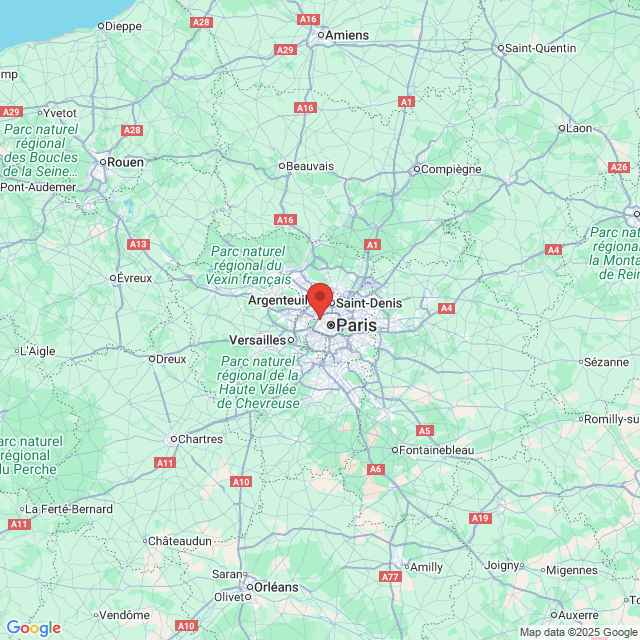Select the Rouen city marker
This screenshot has width=640, height=640.
coord(103,162)
